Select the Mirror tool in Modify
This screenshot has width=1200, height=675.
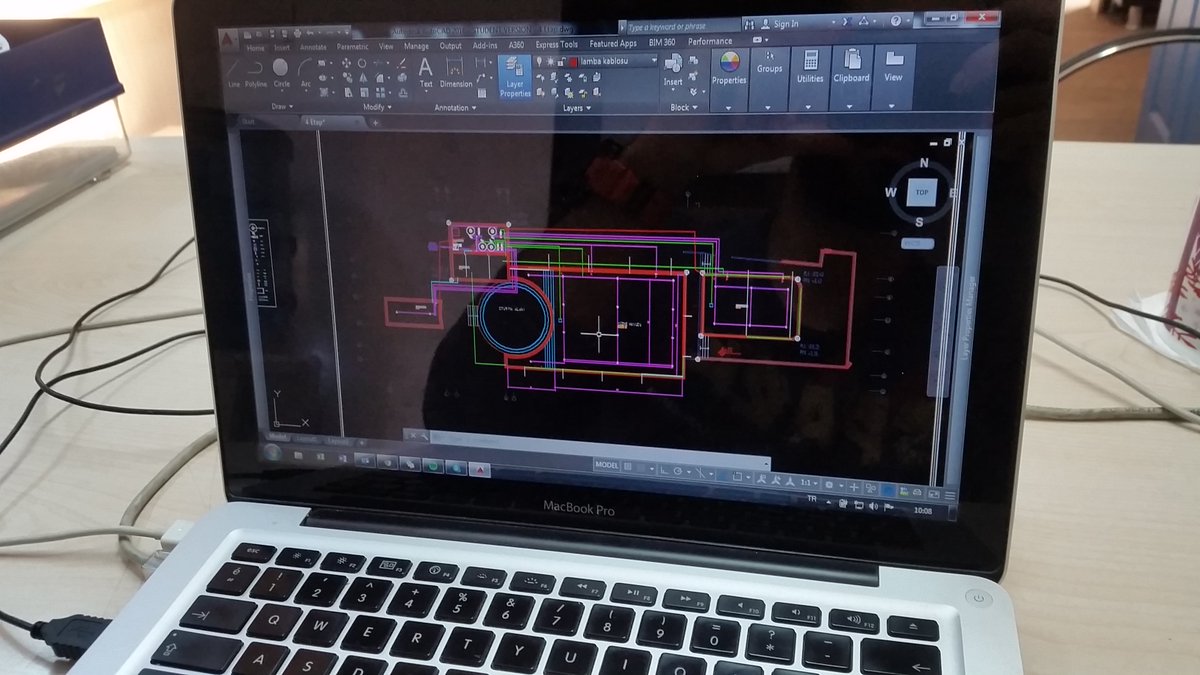(x=363, y=76)
